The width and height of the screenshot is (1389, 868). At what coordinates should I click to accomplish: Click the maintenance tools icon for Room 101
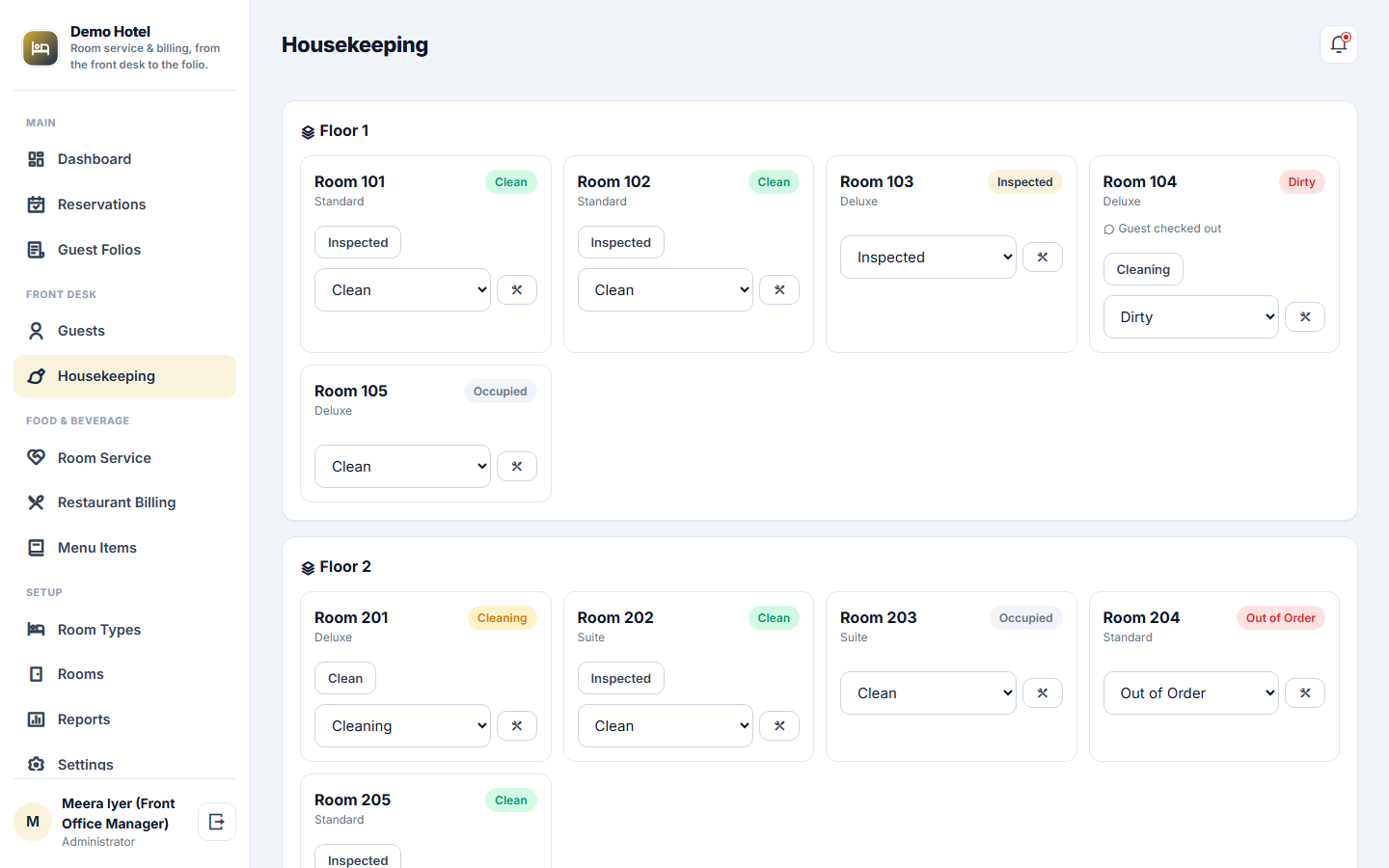coord(517,290)
